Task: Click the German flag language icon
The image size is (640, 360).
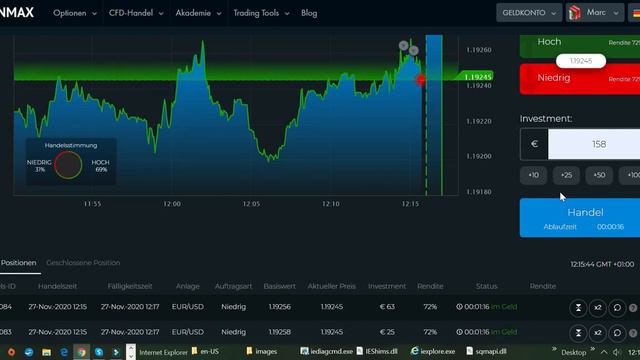Action: point(636,13)
